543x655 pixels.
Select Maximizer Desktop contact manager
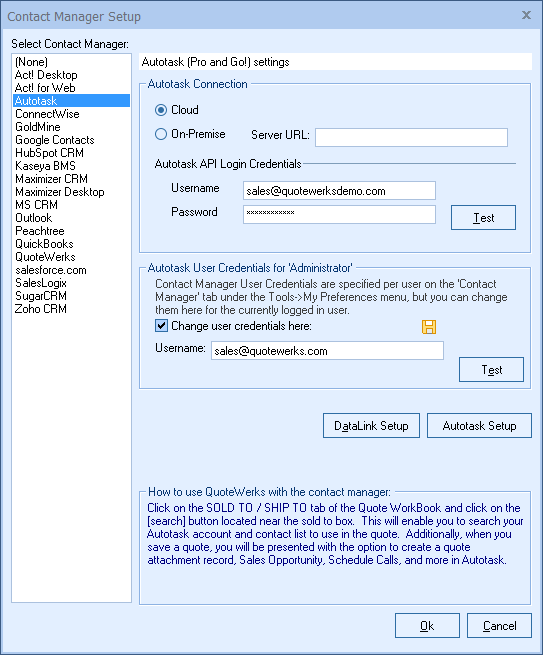pyautogui.click(x=71, y=192)
